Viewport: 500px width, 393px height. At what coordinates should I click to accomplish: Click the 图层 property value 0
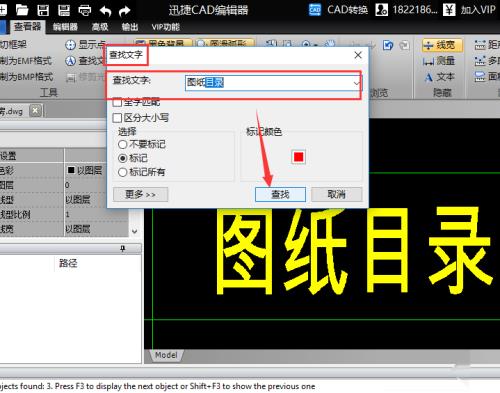68,185
